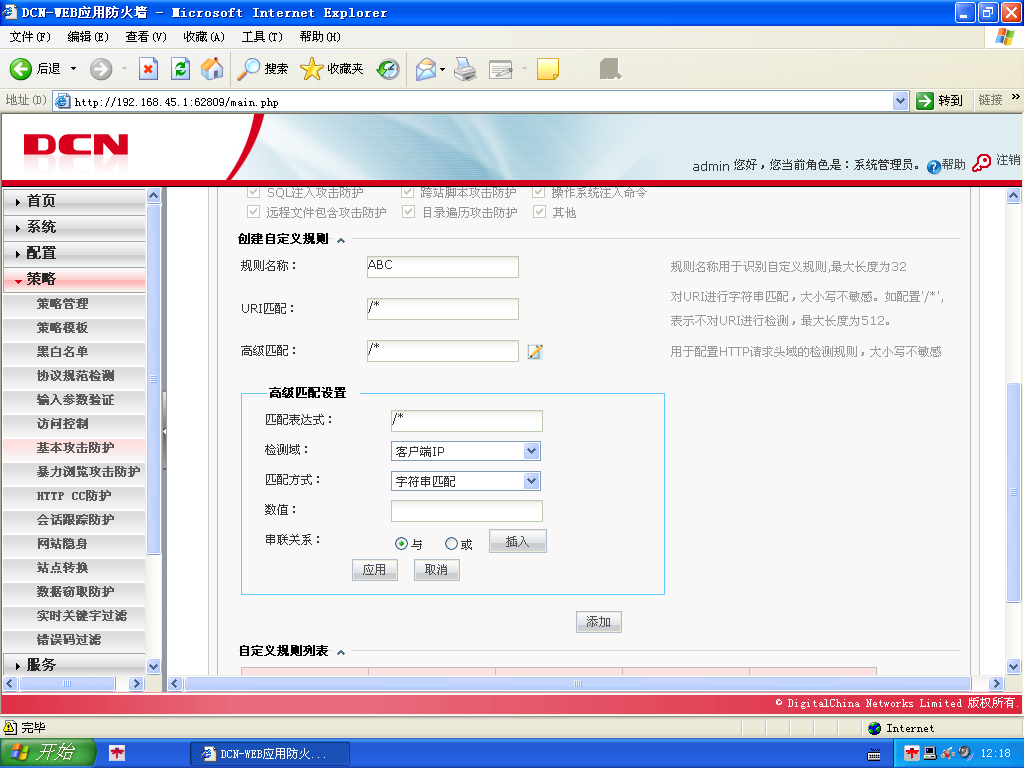Click the IE Back arrow button
Image resolution: width=1024 pixels, height=768 pixels.
[x=21, y=69]
